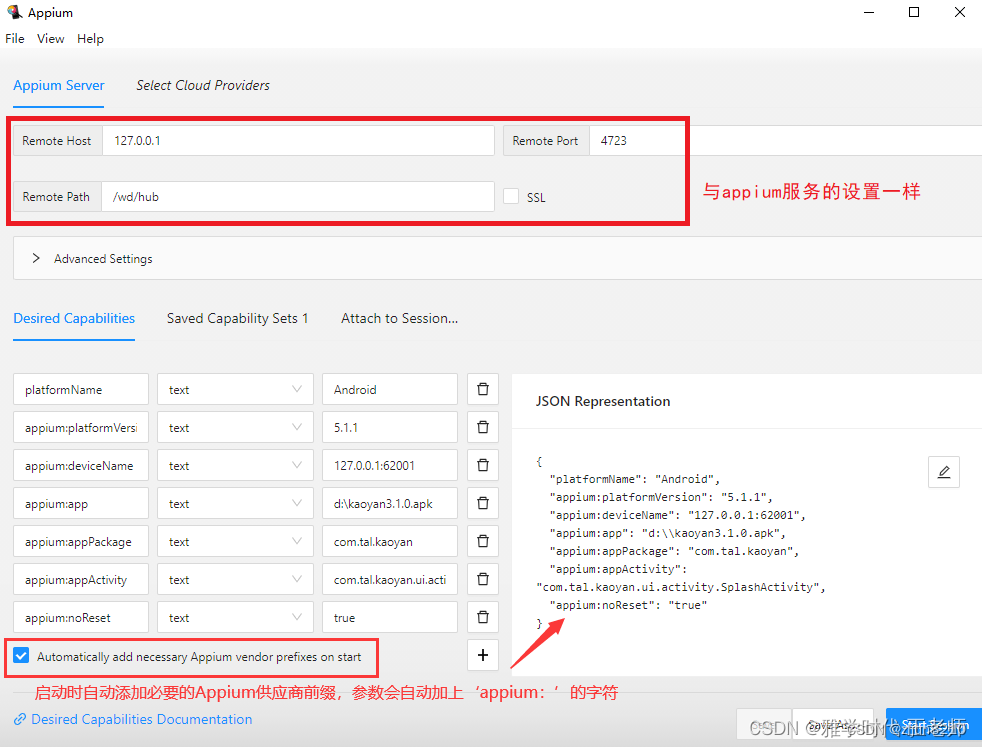Switch to Saved Capability Sets tab
Viewport: 982px width, 747px height.
point(237,318)
